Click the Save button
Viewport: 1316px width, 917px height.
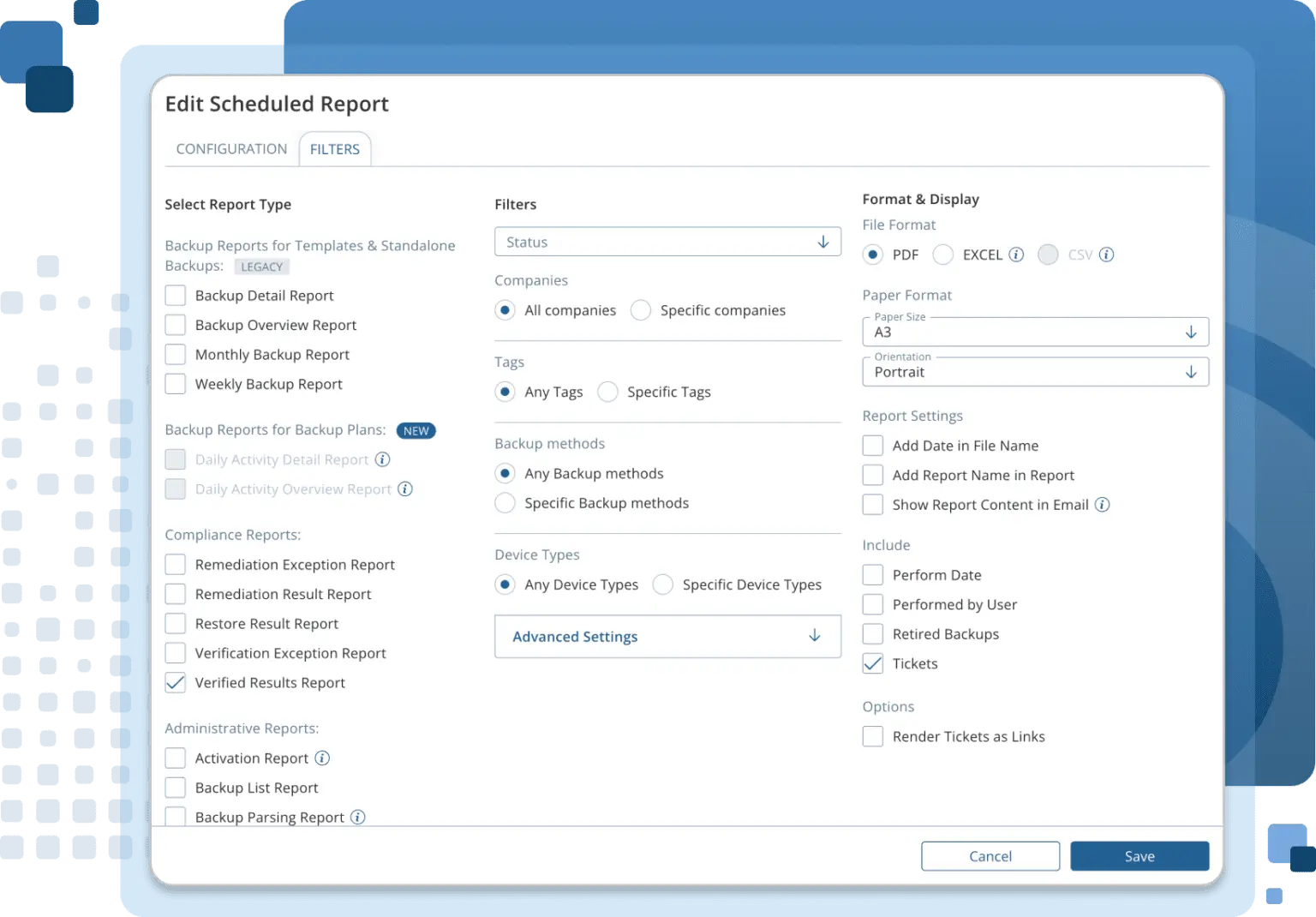click(1140, 856)
